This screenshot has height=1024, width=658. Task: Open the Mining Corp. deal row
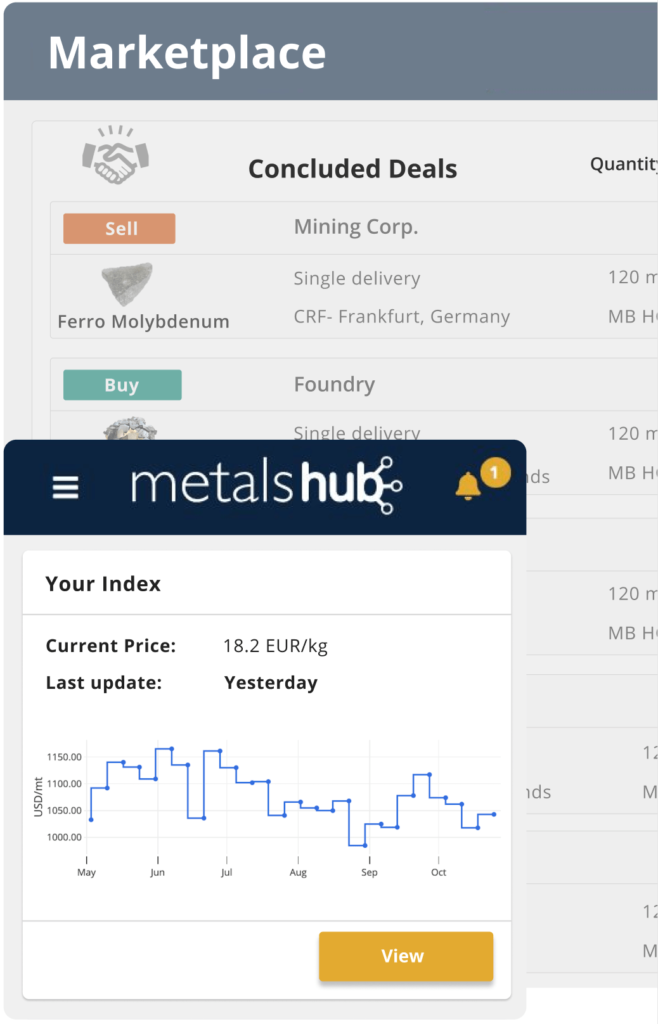point(354,228)
